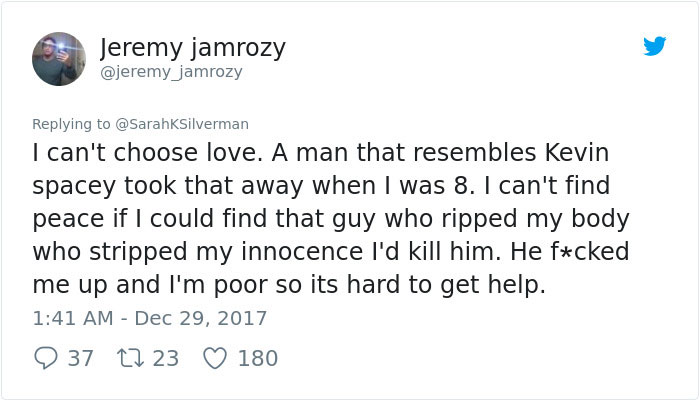The image size is (700, 401).
Task: Open the @jeremy_jamrozy handle link
Action: (172, 72)
